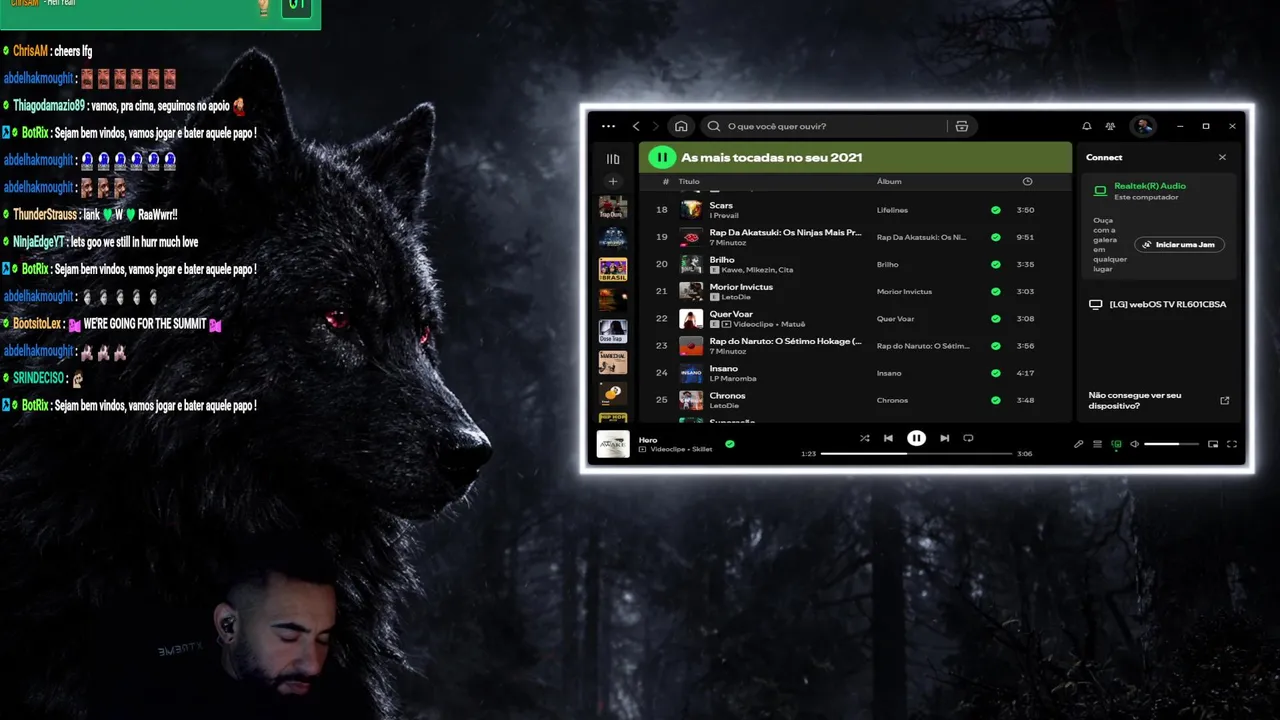Select track title 'Chronos'
Screen dimensions: 1280x720
point(727,395)
